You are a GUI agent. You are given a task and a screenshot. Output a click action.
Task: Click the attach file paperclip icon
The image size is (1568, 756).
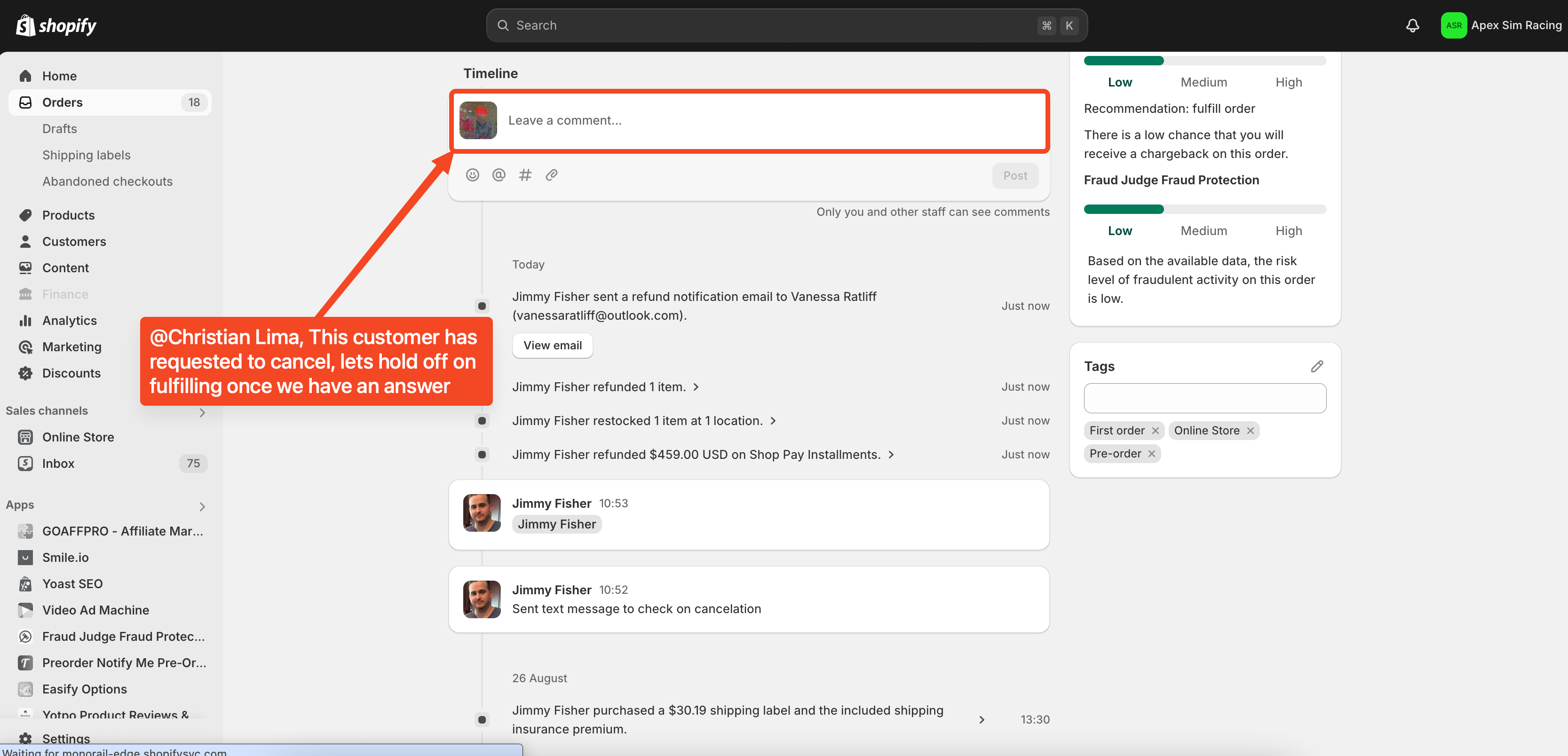(x=552, y=175)
